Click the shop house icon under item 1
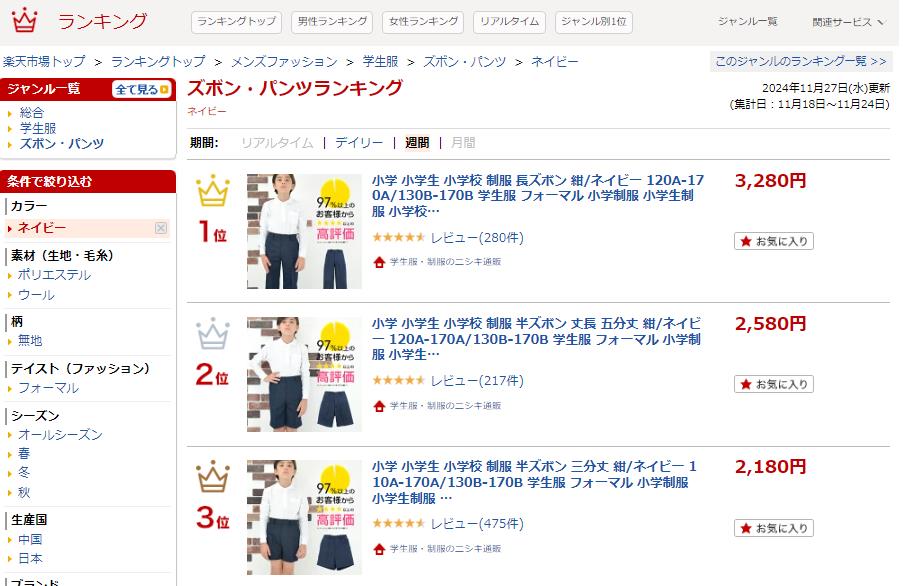This screenshot has width=903, height=586. (x=379, y=262)
